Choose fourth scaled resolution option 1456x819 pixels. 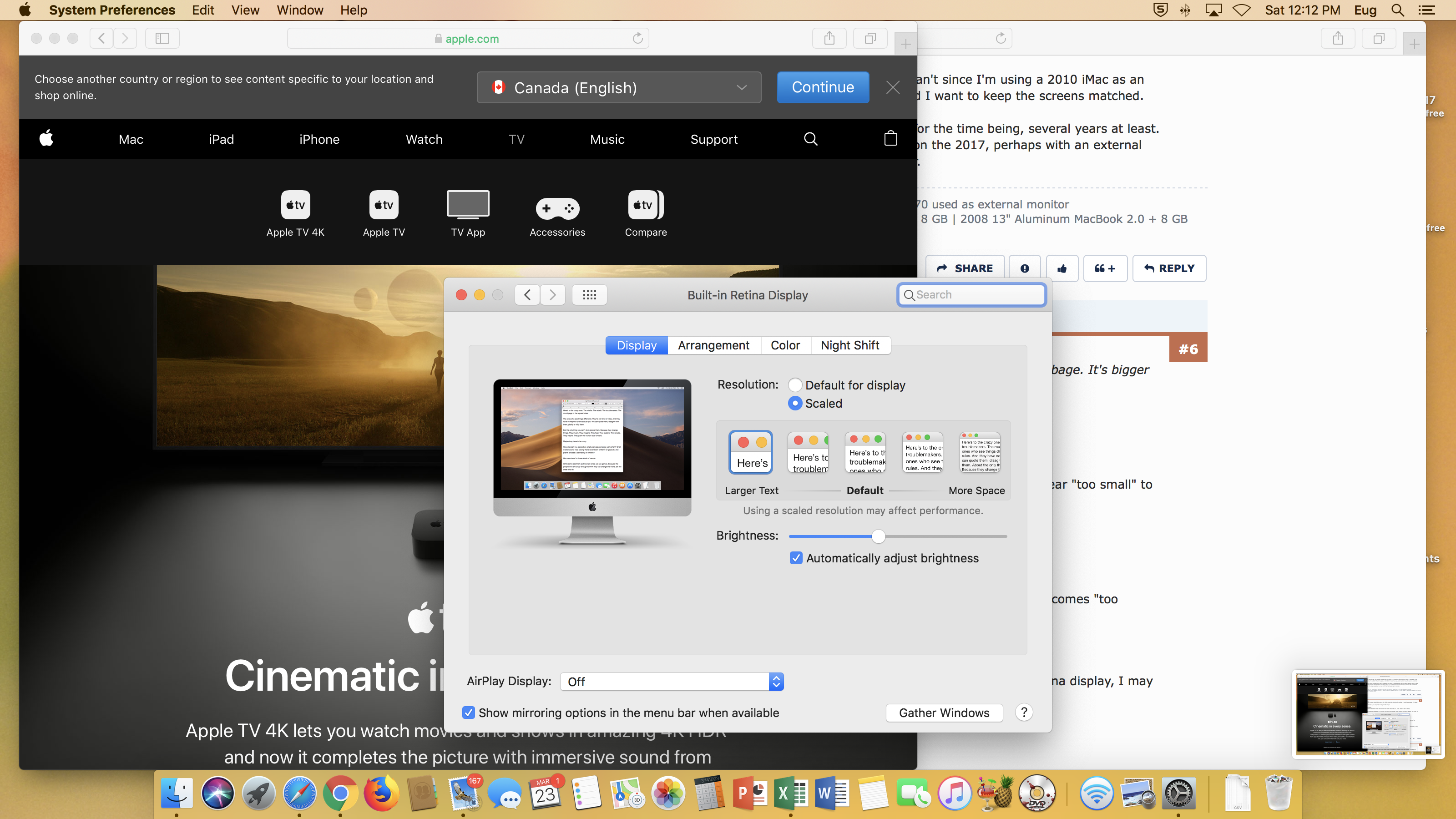(x=922, y=452)
